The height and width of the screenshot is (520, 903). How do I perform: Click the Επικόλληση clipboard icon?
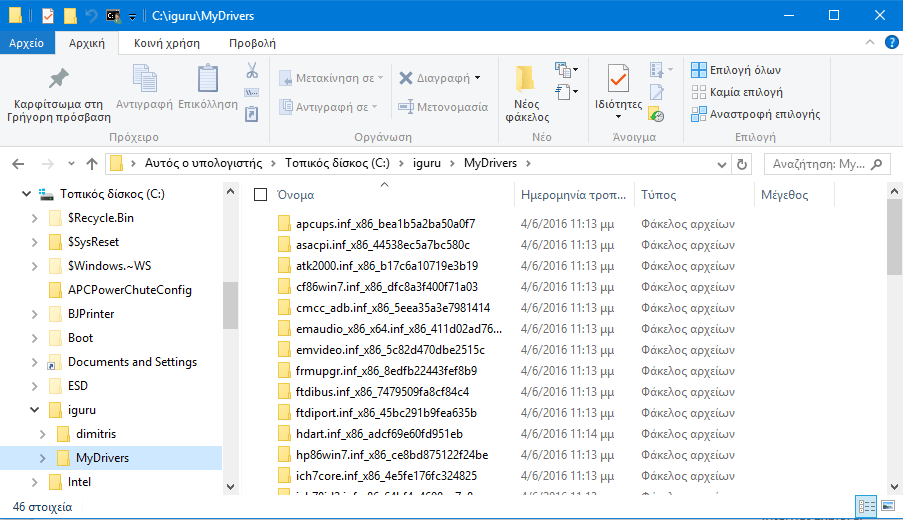coord(208,80)
